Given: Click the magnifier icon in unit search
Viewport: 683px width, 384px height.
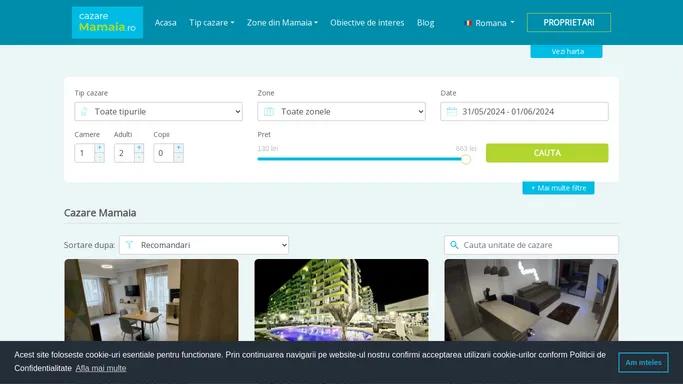Looking at the screenshot, I should pos(454,245).
